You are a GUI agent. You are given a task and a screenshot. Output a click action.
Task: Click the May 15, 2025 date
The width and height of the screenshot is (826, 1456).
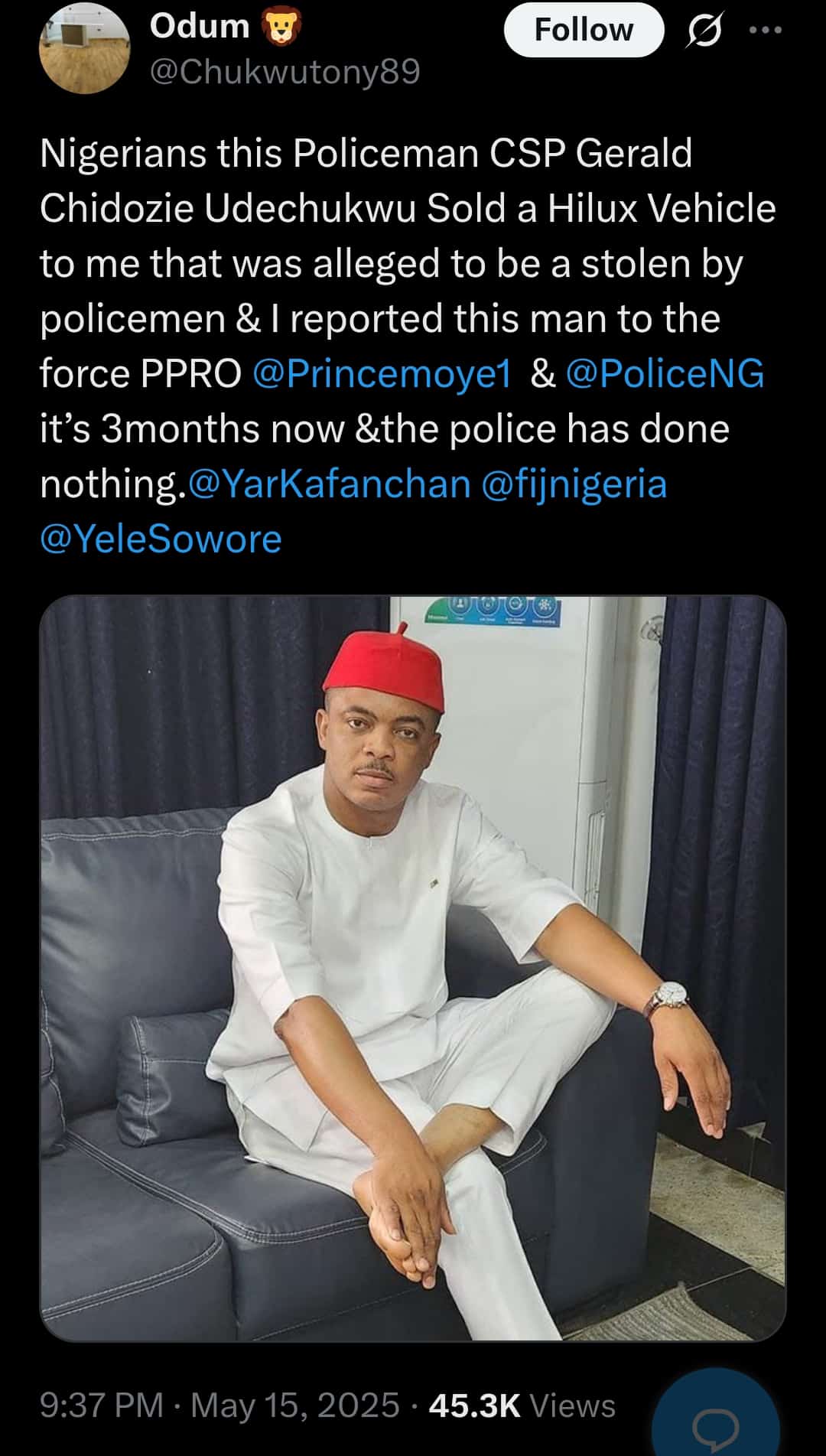(294, 1406)
